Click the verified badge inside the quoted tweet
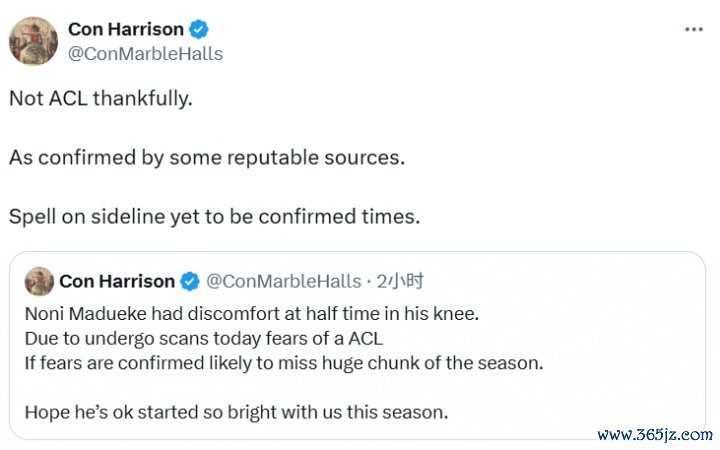 tap(190, 281)
